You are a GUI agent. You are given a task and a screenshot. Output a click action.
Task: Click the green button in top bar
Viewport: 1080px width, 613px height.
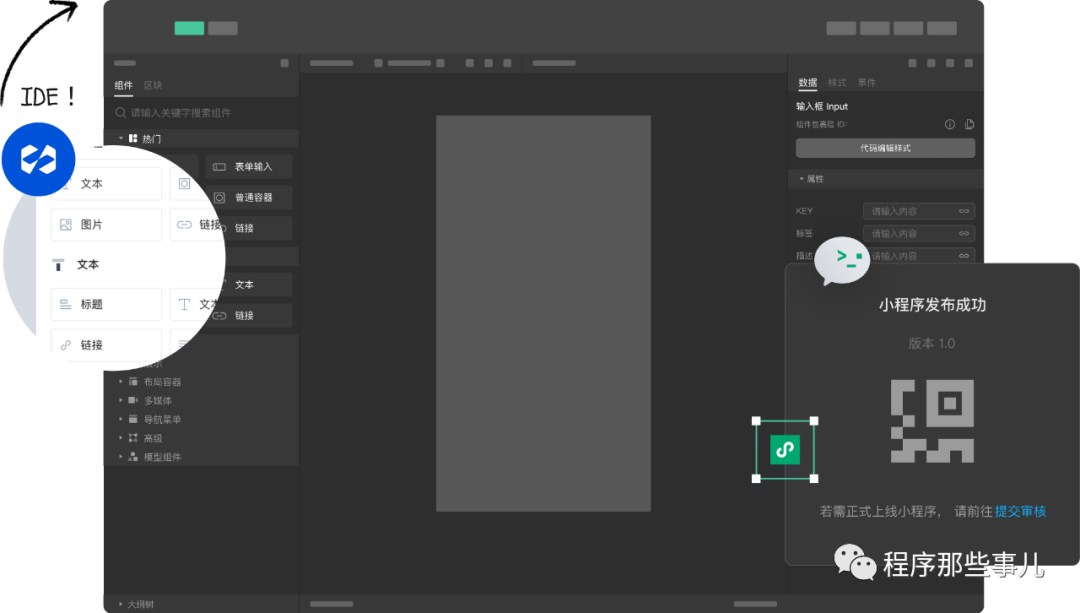pos(189,28)
